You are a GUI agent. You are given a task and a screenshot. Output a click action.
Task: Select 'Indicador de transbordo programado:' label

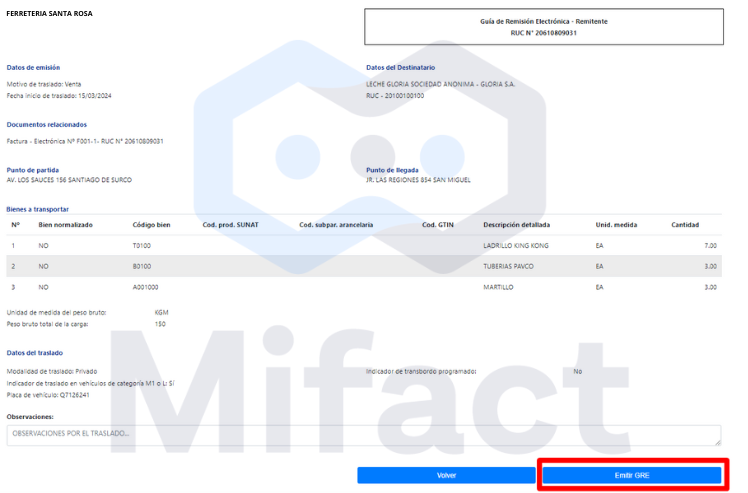[x=421, y=372]
